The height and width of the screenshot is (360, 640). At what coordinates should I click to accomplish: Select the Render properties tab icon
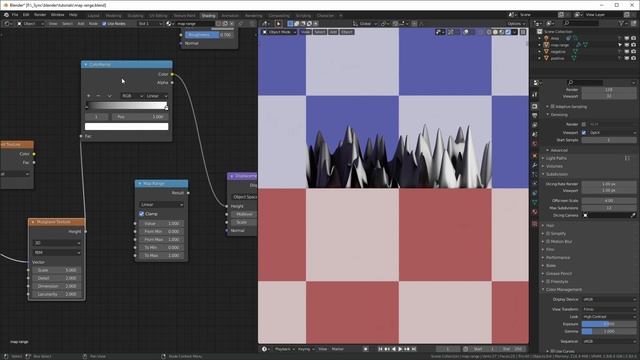pos(535,106)
